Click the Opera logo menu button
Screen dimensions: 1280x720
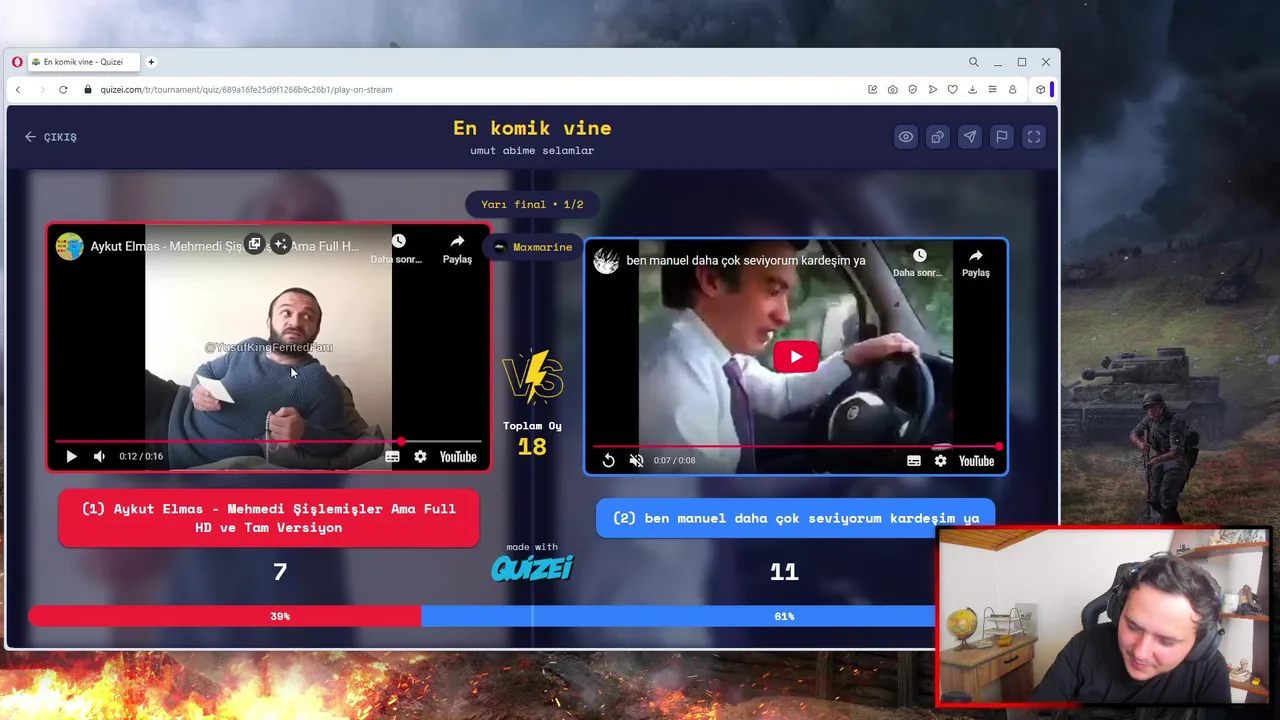[x=17, y=62]
